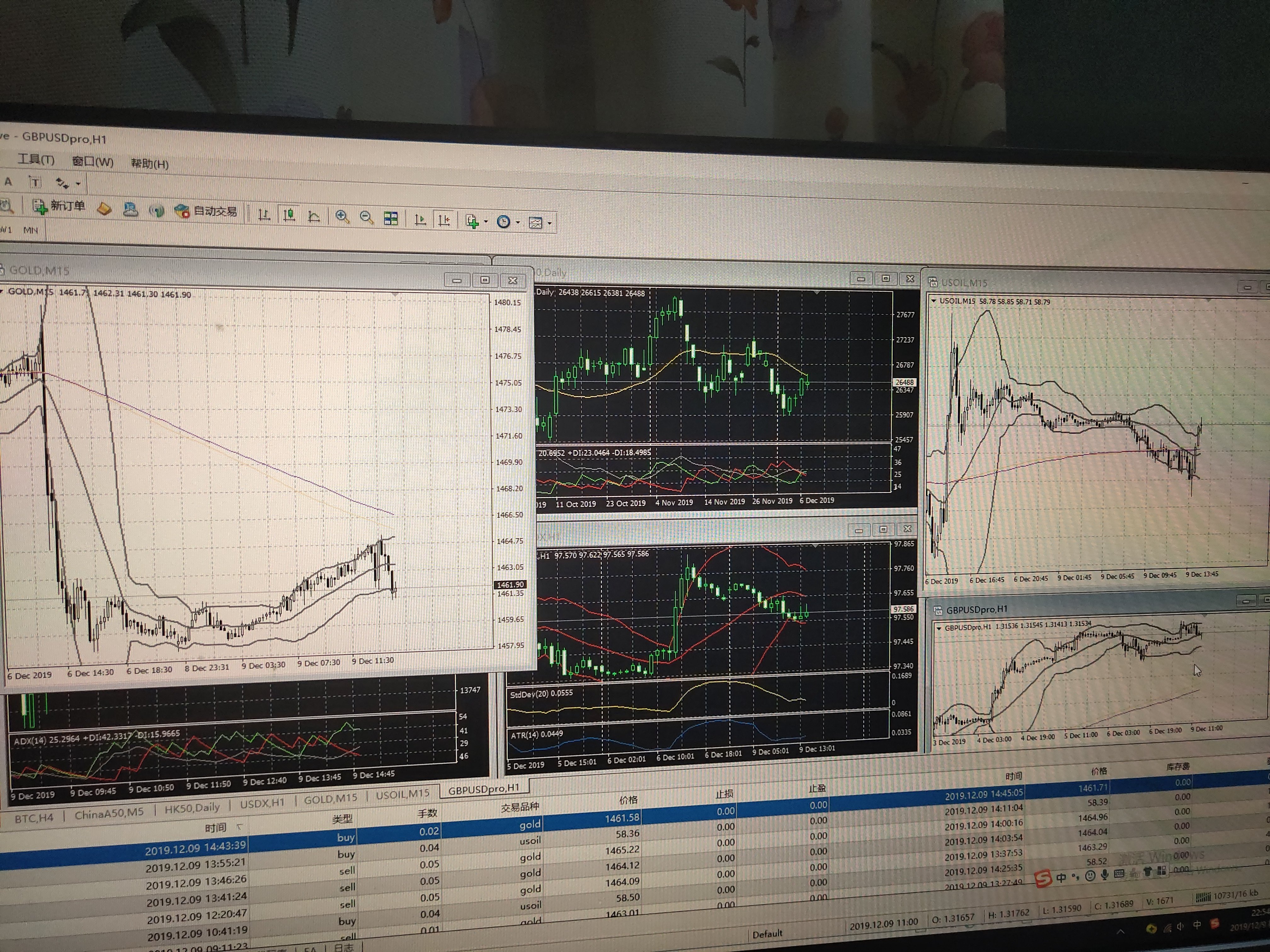
Task: Expand the Templates dropdown arrow
Action: point(549,224)
